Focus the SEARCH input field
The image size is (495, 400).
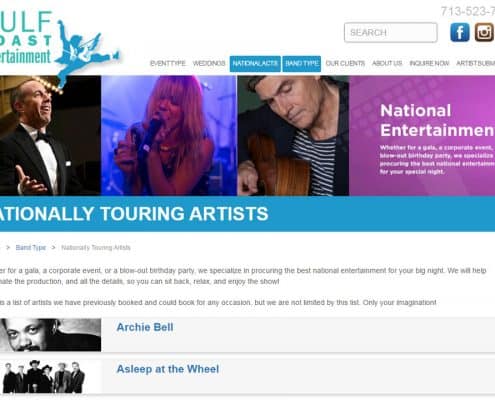click(391, 33)
